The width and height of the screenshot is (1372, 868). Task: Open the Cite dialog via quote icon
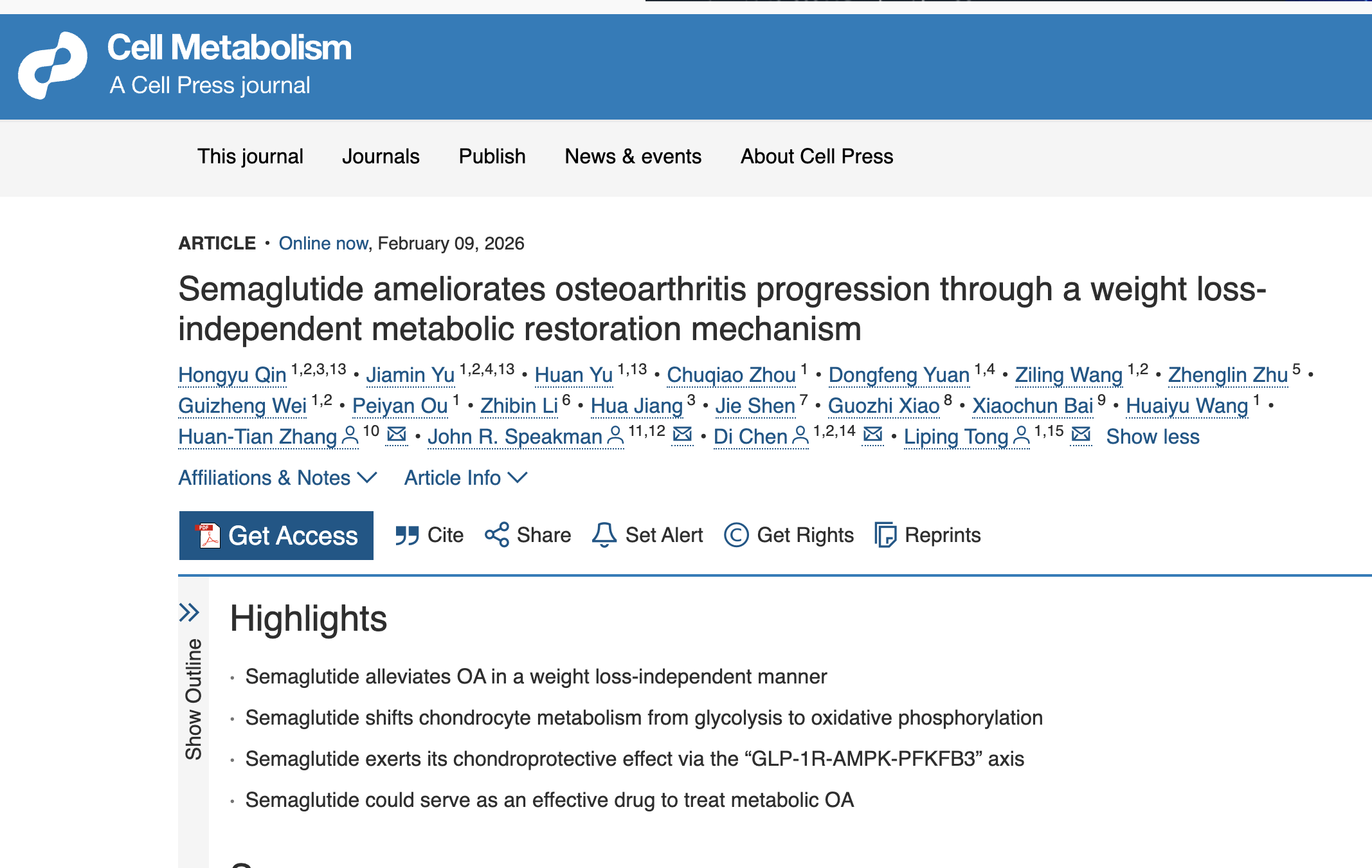tap(407, 535)
